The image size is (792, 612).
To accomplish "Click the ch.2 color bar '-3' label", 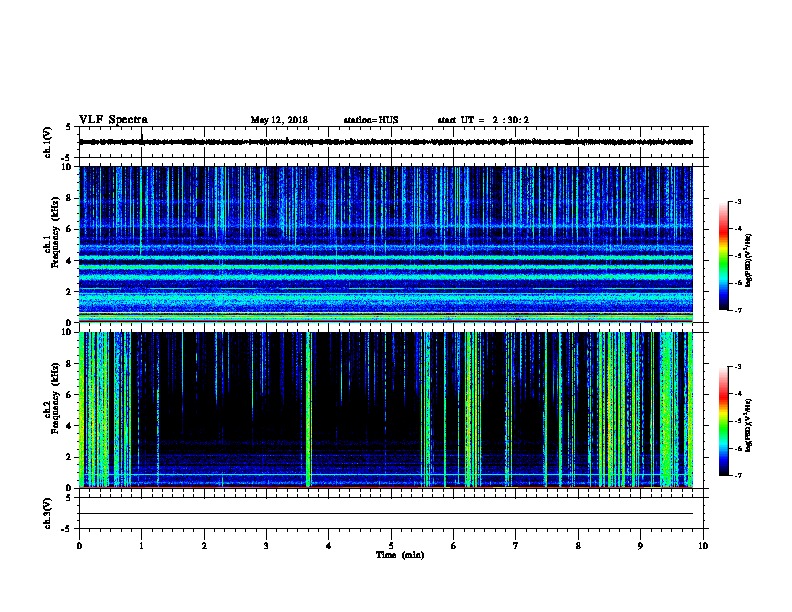I will (x=737, y=367).
